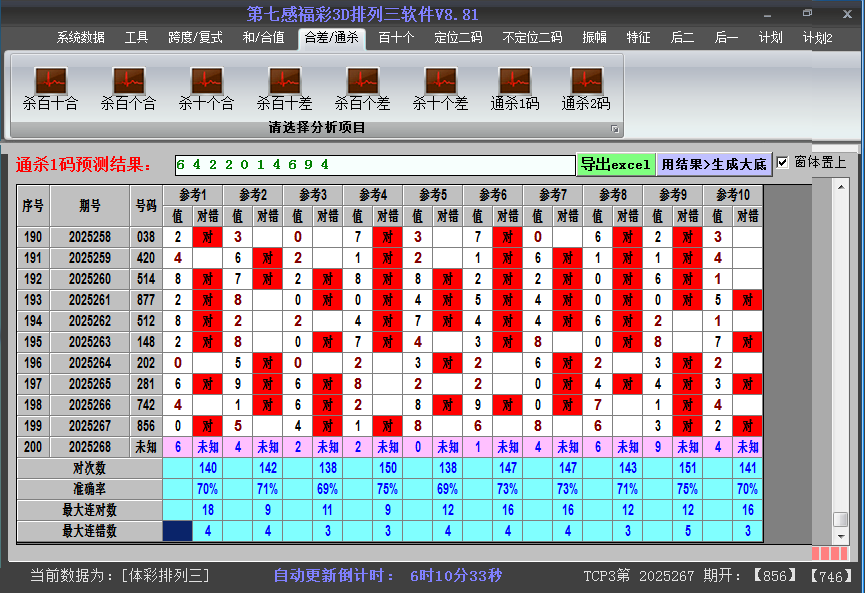The image size is (865, 593).
Task: Select the 杀百十合 analysis icon
Action: coord(49,85)
